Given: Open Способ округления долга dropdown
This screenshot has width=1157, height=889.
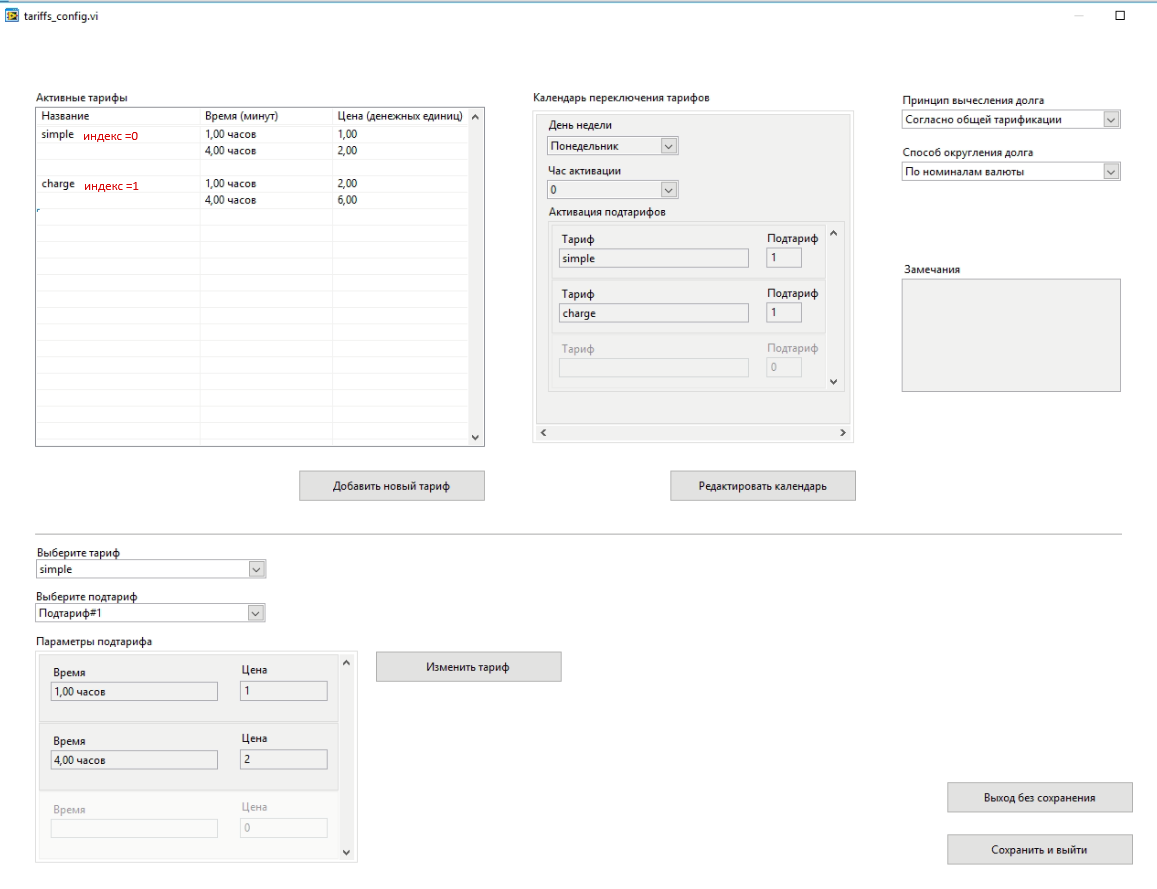Looking at the screenshot, I should point(1111,172).
